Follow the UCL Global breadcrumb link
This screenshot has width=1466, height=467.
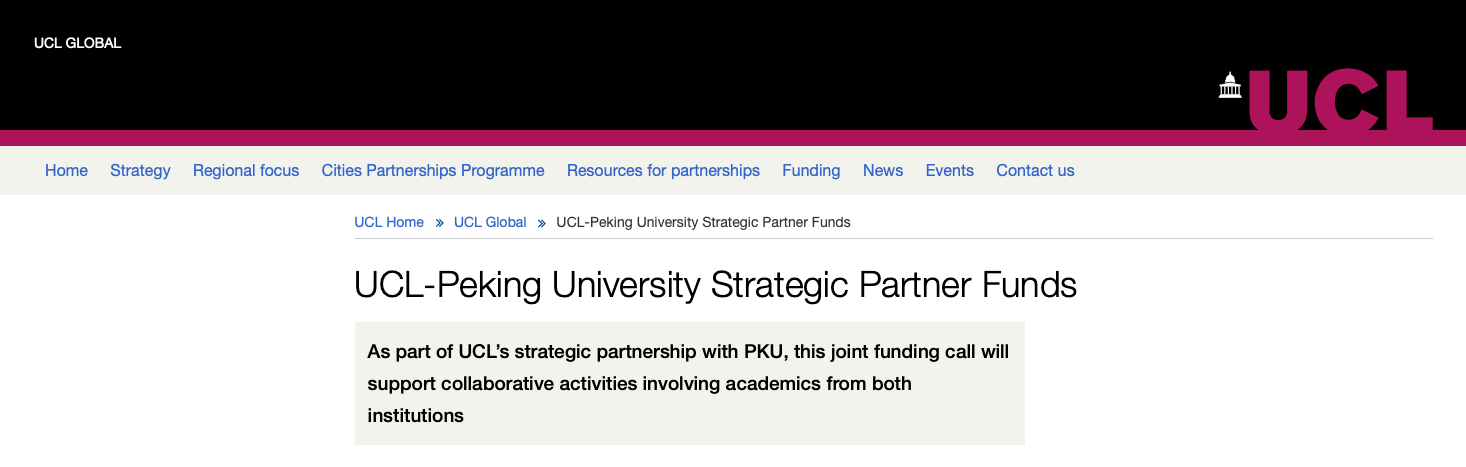click(490, 222)
